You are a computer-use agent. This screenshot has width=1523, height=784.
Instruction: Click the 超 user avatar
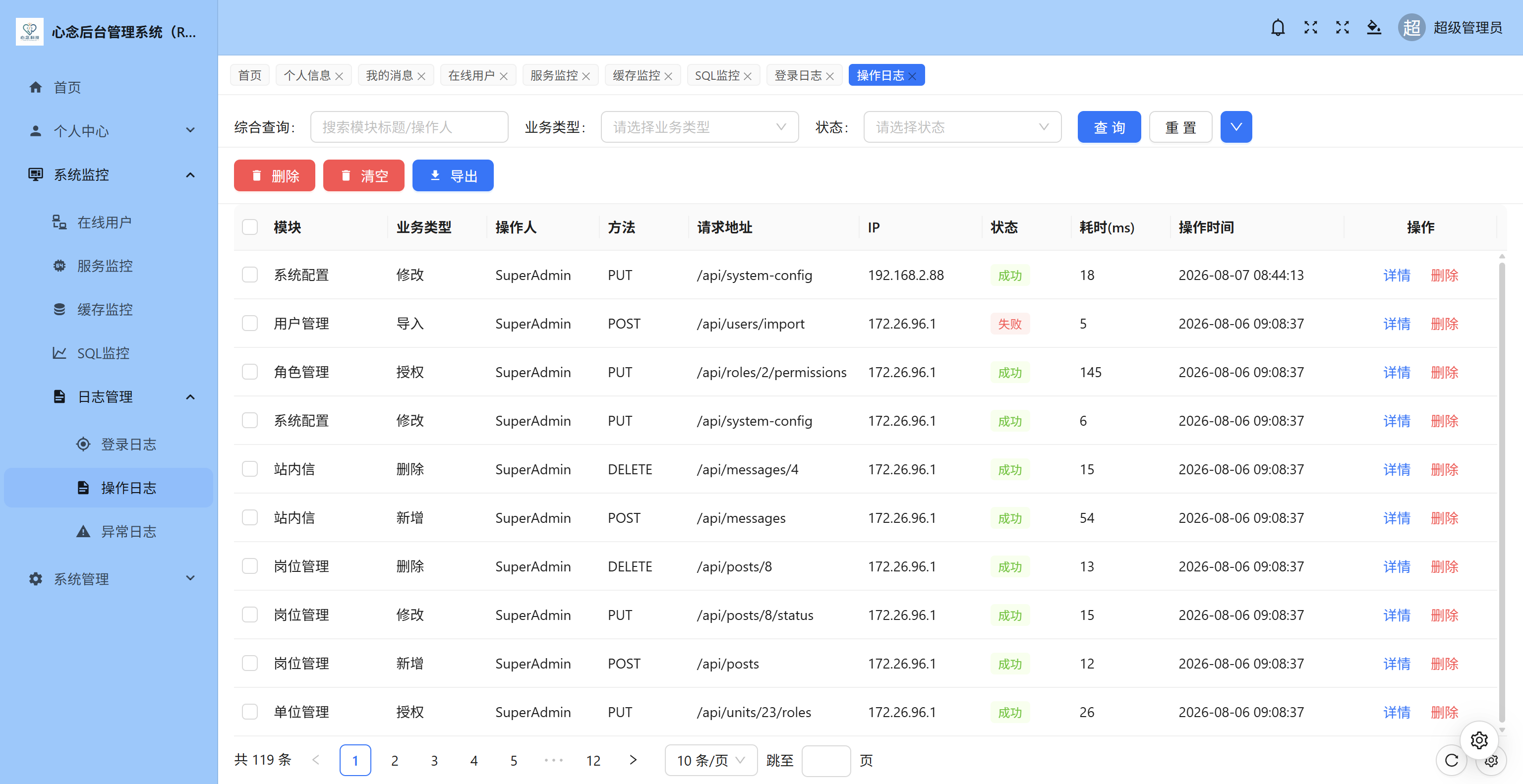coord(1411,28)
